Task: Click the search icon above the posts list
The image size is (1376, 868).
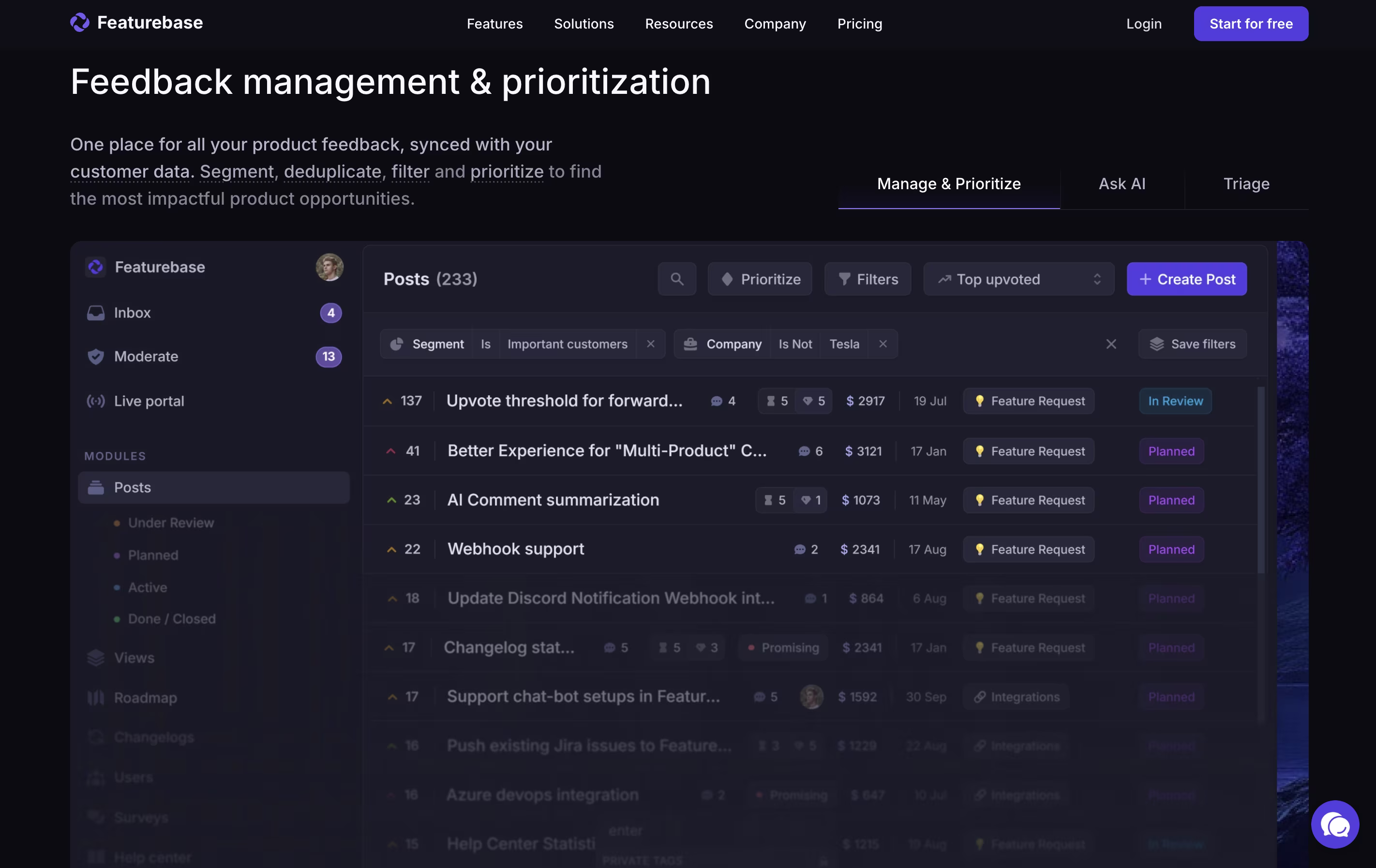Action: click(x=677, y=280)
